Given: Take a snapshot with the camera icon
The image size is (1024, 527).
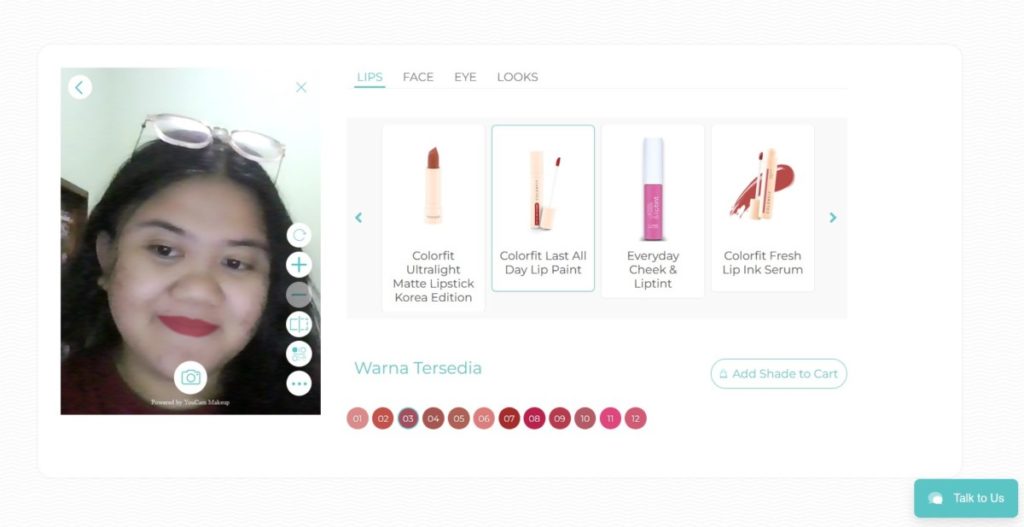Looking at the screenshot, I should [191, 377].
